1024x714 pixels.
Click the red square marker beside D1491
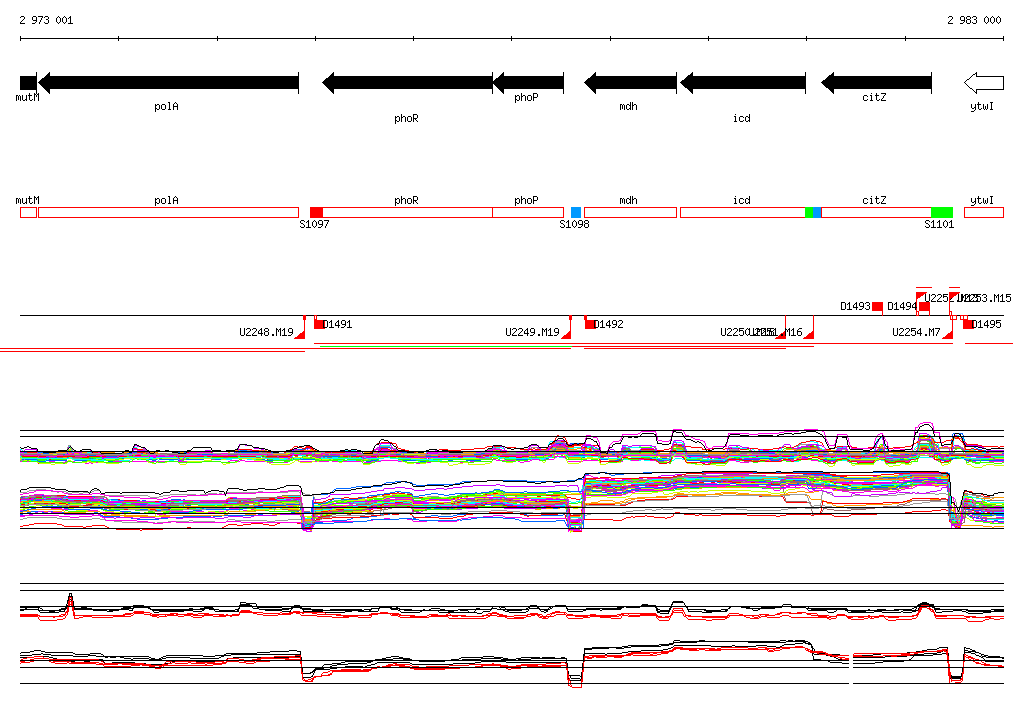click(x=319, y=323)
